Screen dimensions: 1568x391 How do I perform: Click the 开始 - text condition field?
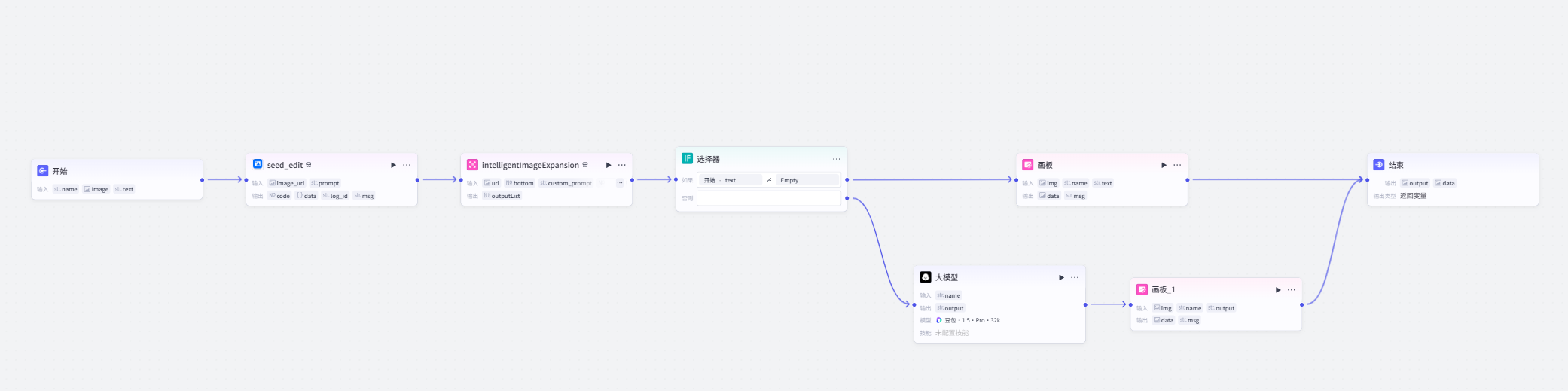(730, 180)
